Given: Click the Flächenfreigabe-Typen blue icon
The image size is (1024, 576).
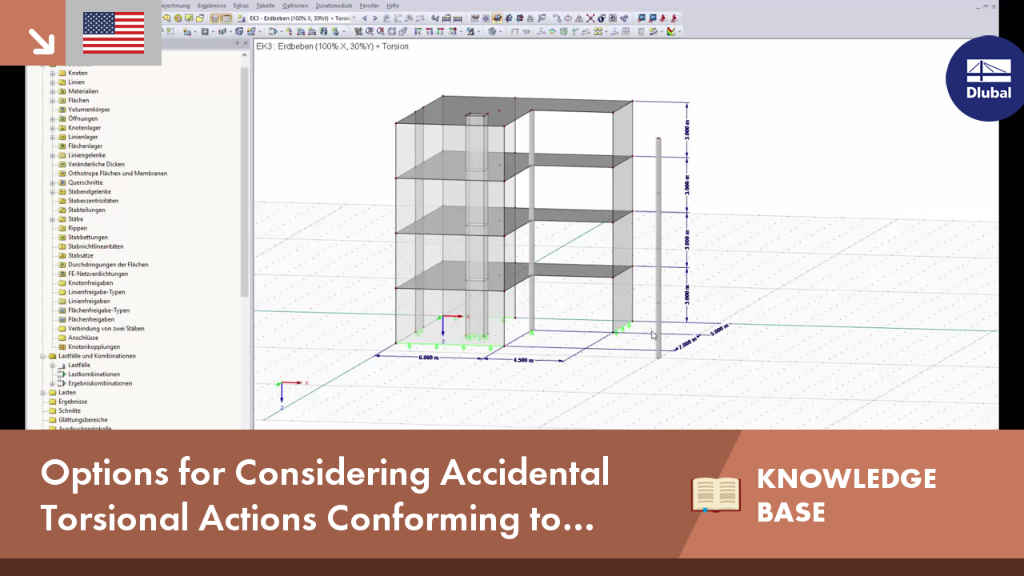Looking at the screenshot, I should [62, 310].
